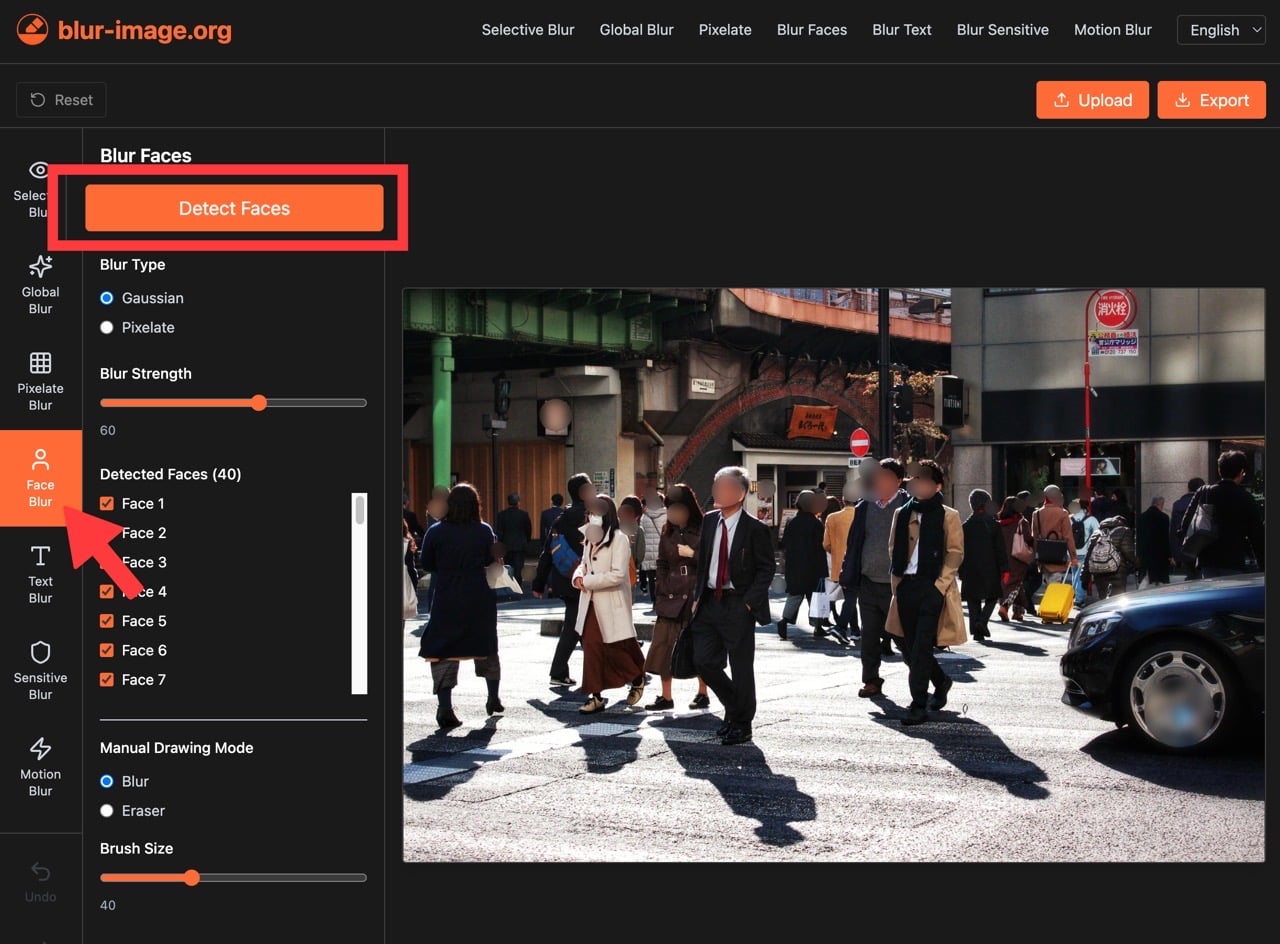The height and width of the screenshot is (944, 1280).
Task: Select the Gaussian blur type radio
Action: tap(107, 298)
